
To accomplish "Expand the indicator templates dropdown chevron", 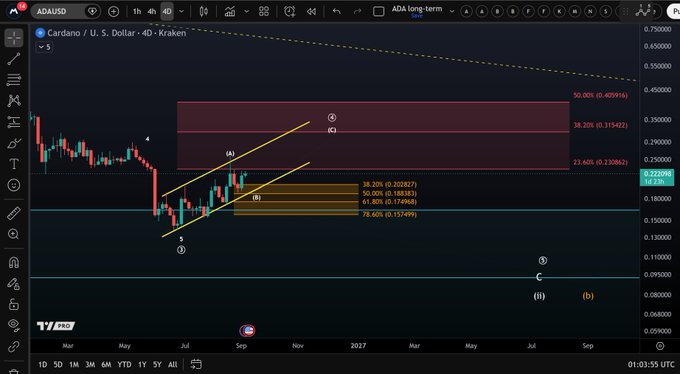I will (247, 12).
